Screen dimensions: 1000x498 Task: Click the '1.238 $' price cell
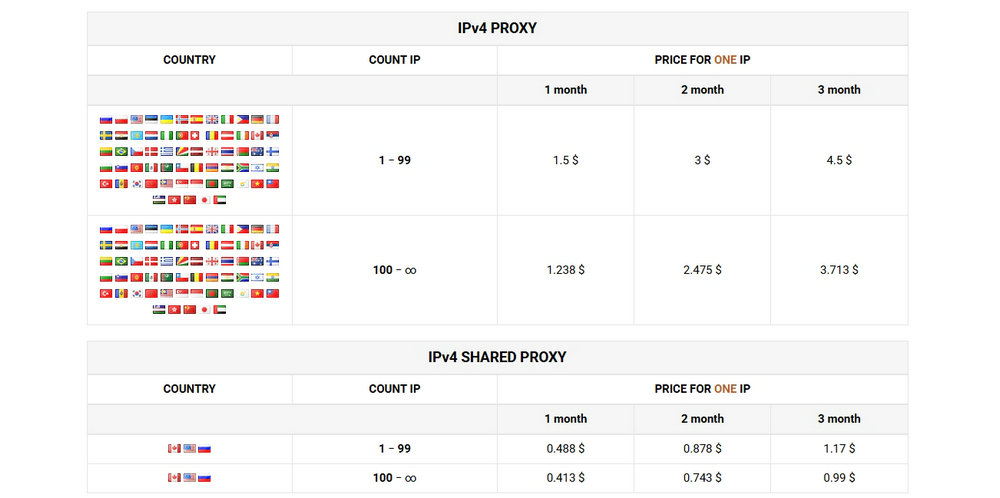566,270
